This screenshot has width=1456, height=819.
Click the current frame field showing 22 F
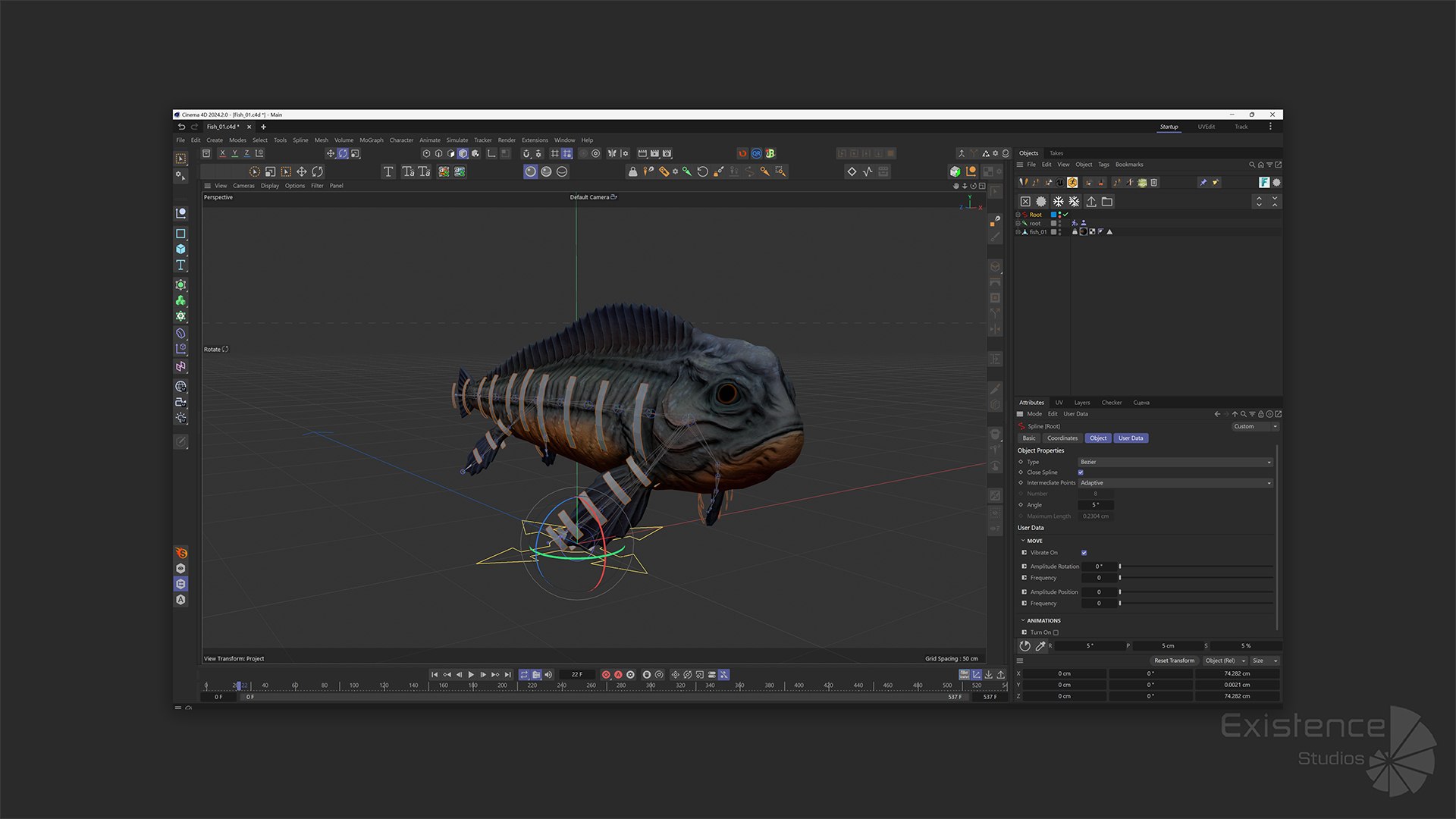tap(577, 674)
